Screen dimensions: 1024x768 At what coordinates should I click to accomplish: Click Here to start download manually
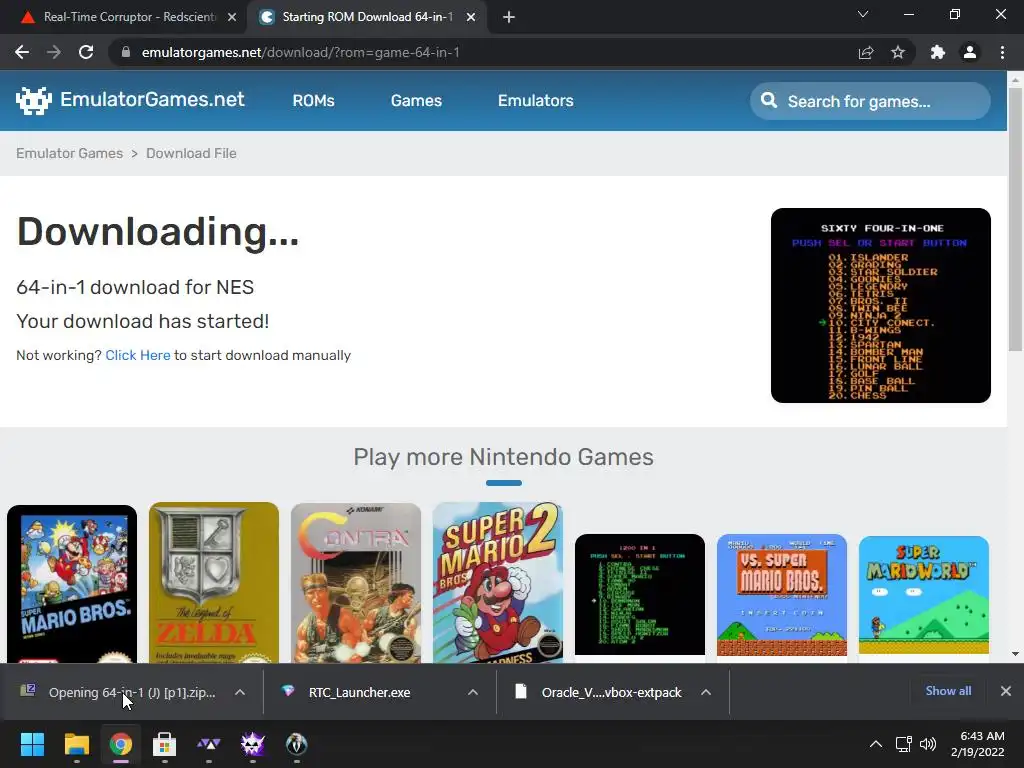138,355
